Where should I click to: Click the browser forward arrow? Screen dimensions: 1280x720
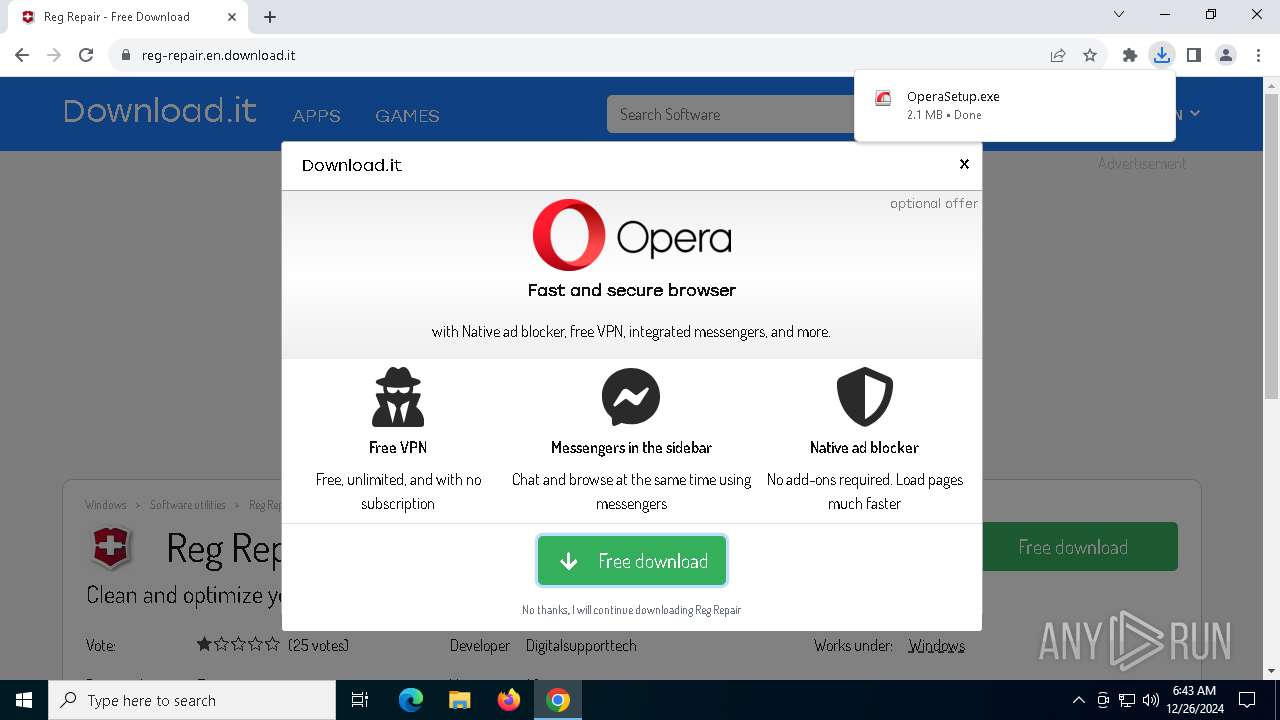click(54, 55)
